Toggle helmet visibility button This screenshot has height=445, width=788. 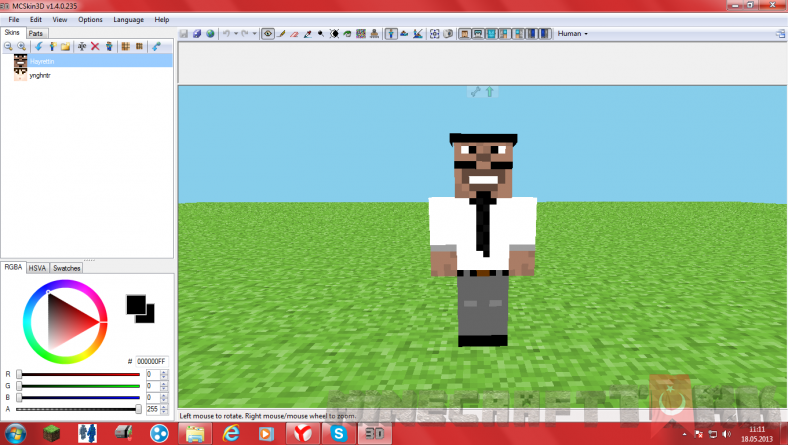[x=477, y=34]
